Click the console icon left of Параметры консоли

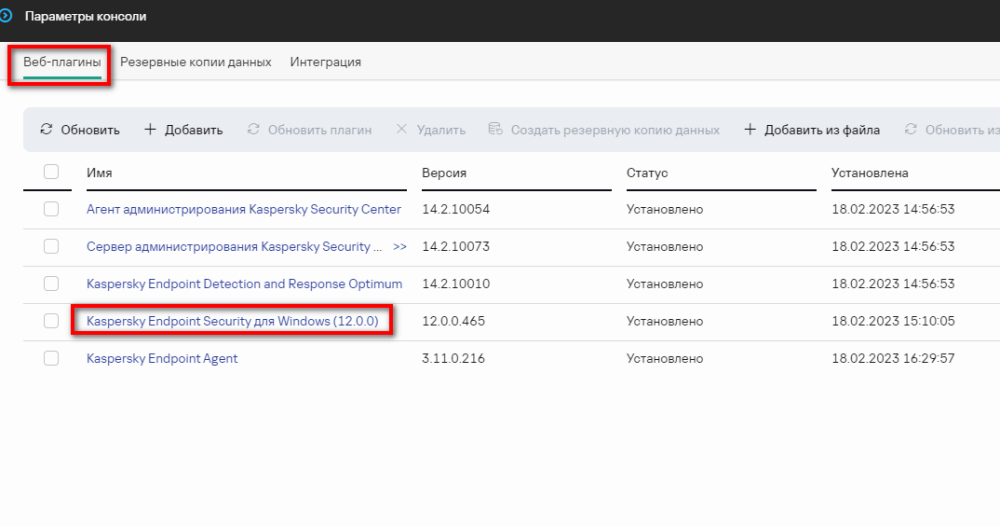[7, 16]
